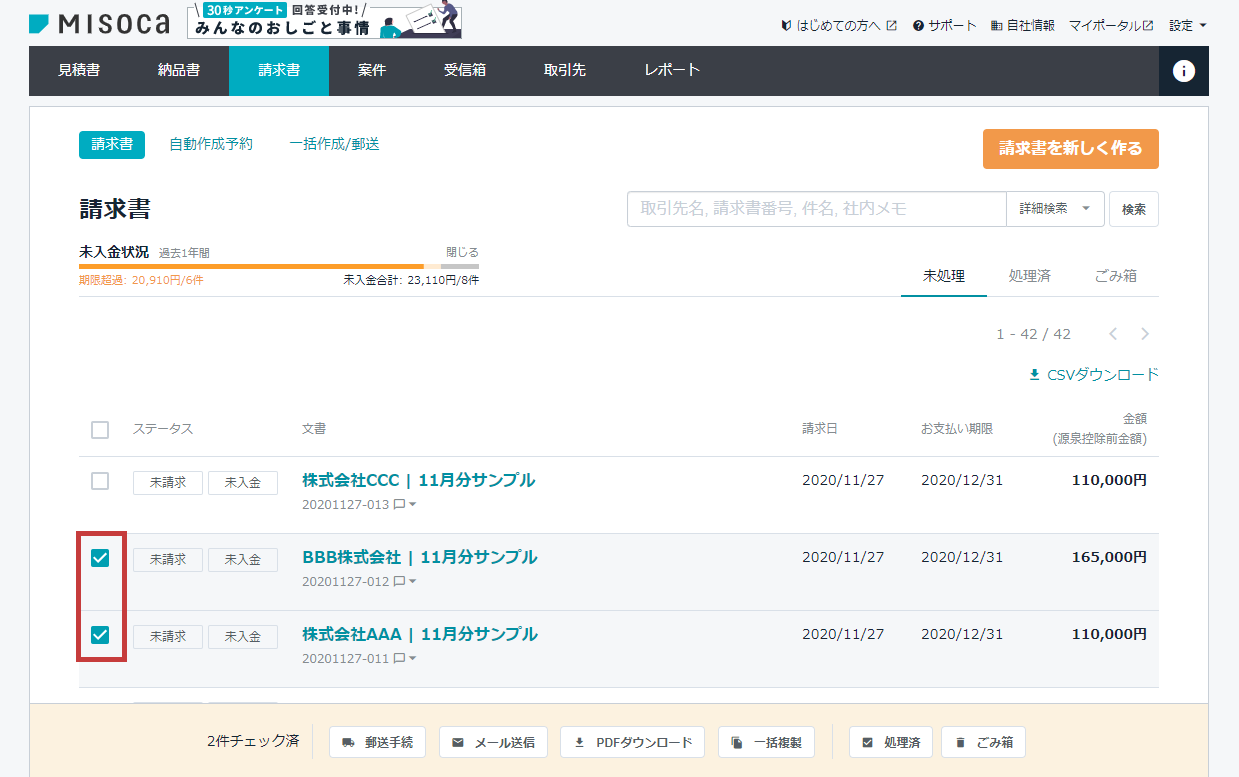
Task: Go to next page arrow
Action: coord(1145,334)
